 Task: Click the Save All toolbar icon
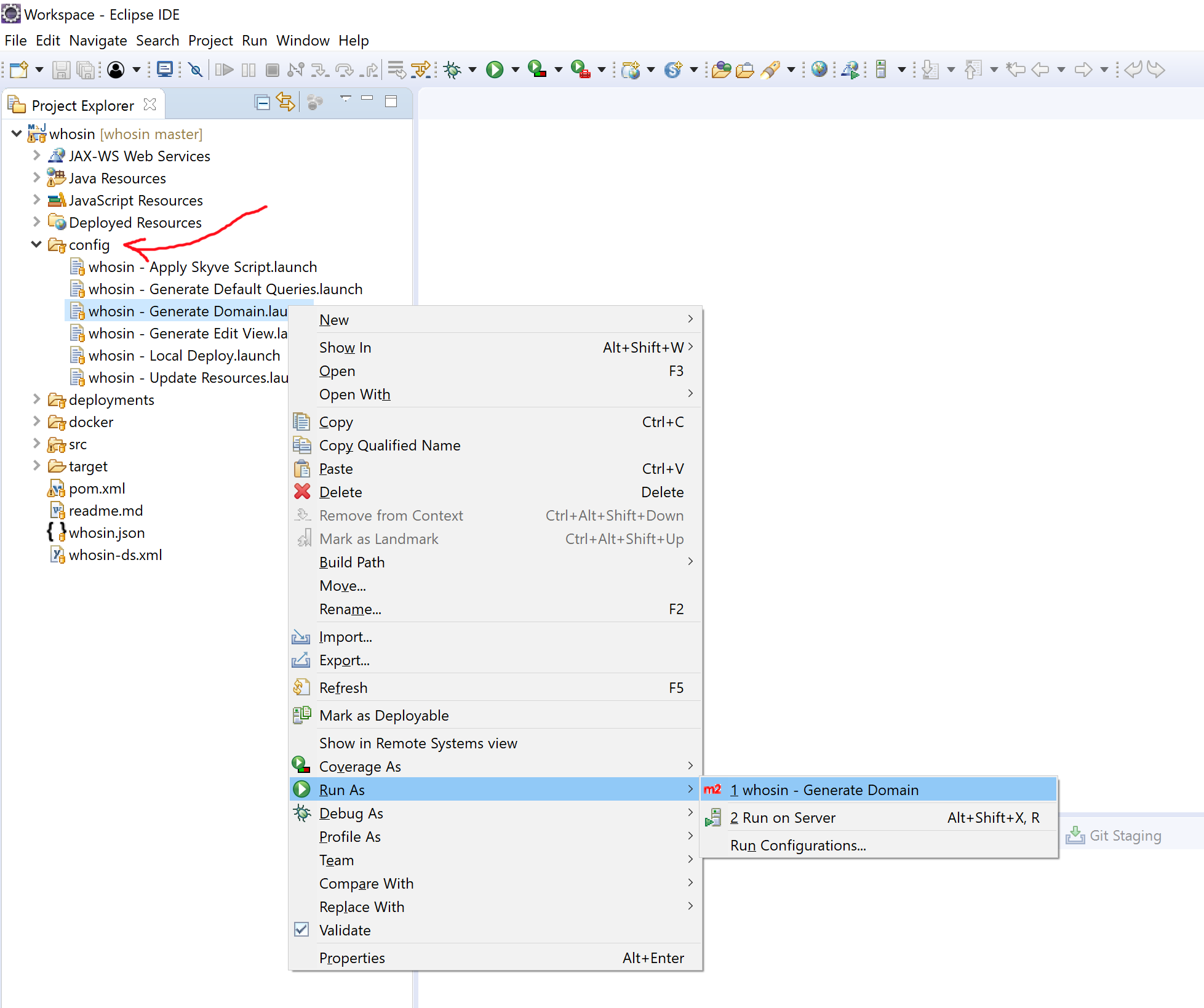86,70
